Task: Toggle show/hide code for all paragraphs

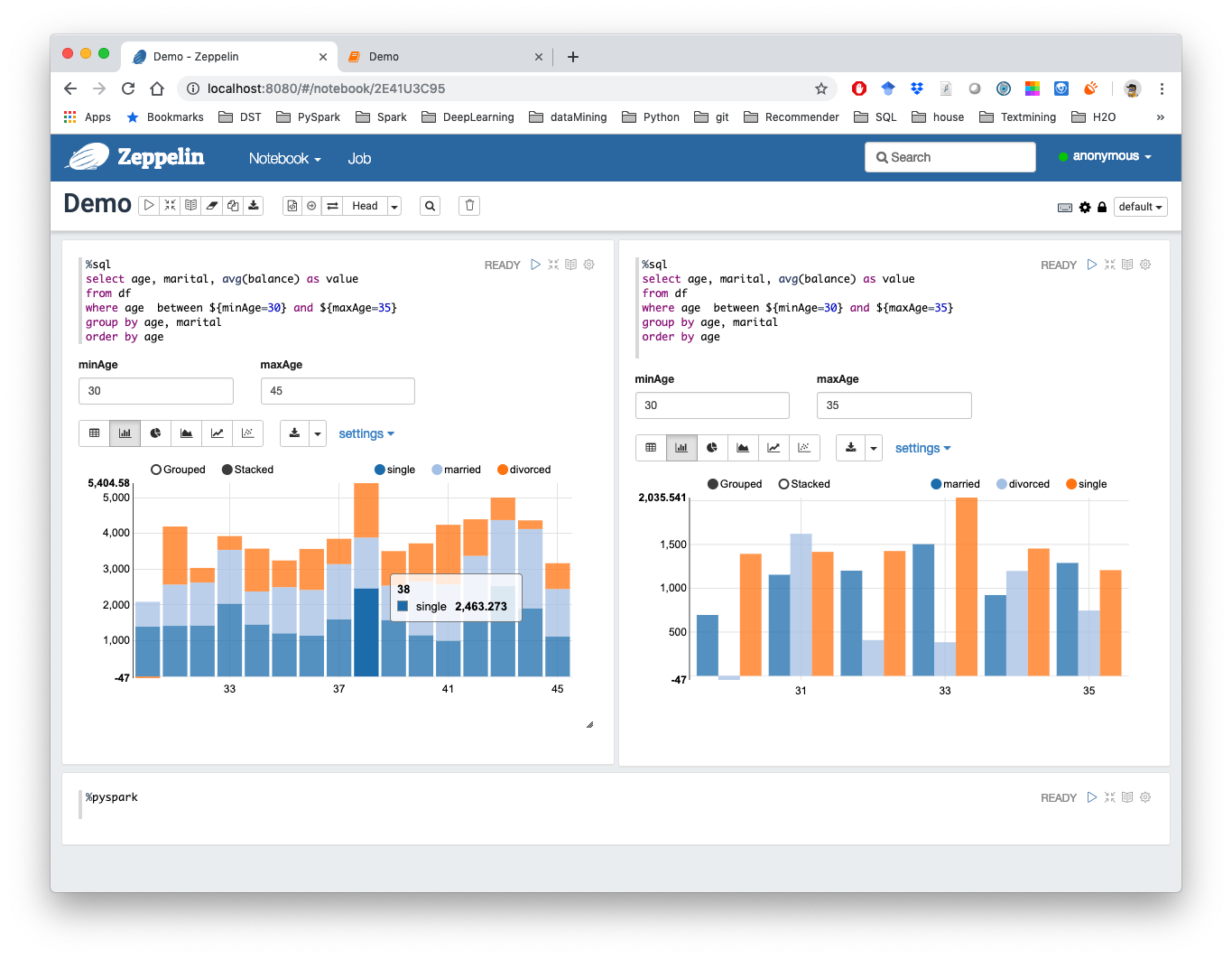Action: pos(170,206)
